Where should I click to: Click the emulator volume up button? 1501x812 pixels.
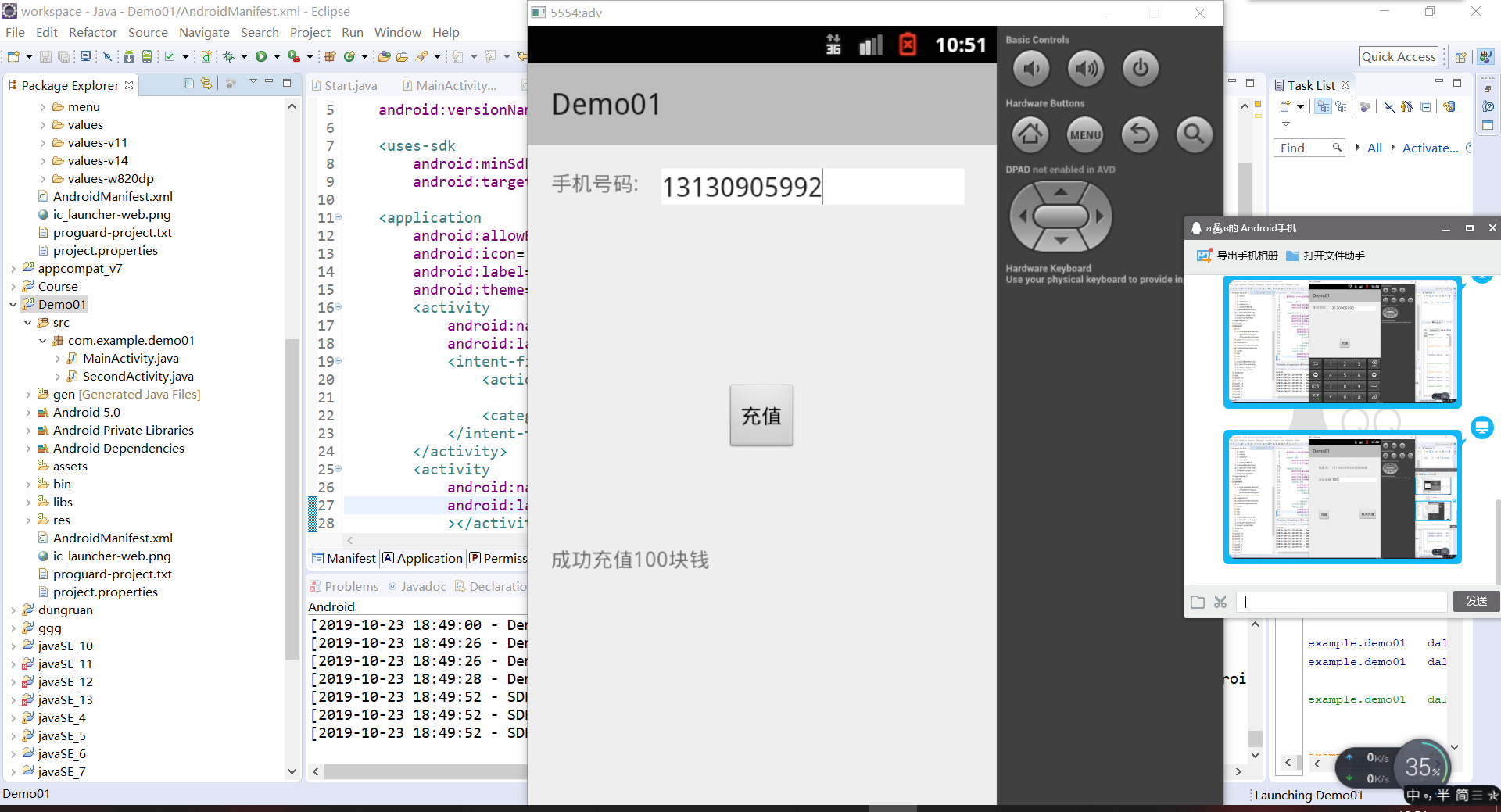point(1086,69)
